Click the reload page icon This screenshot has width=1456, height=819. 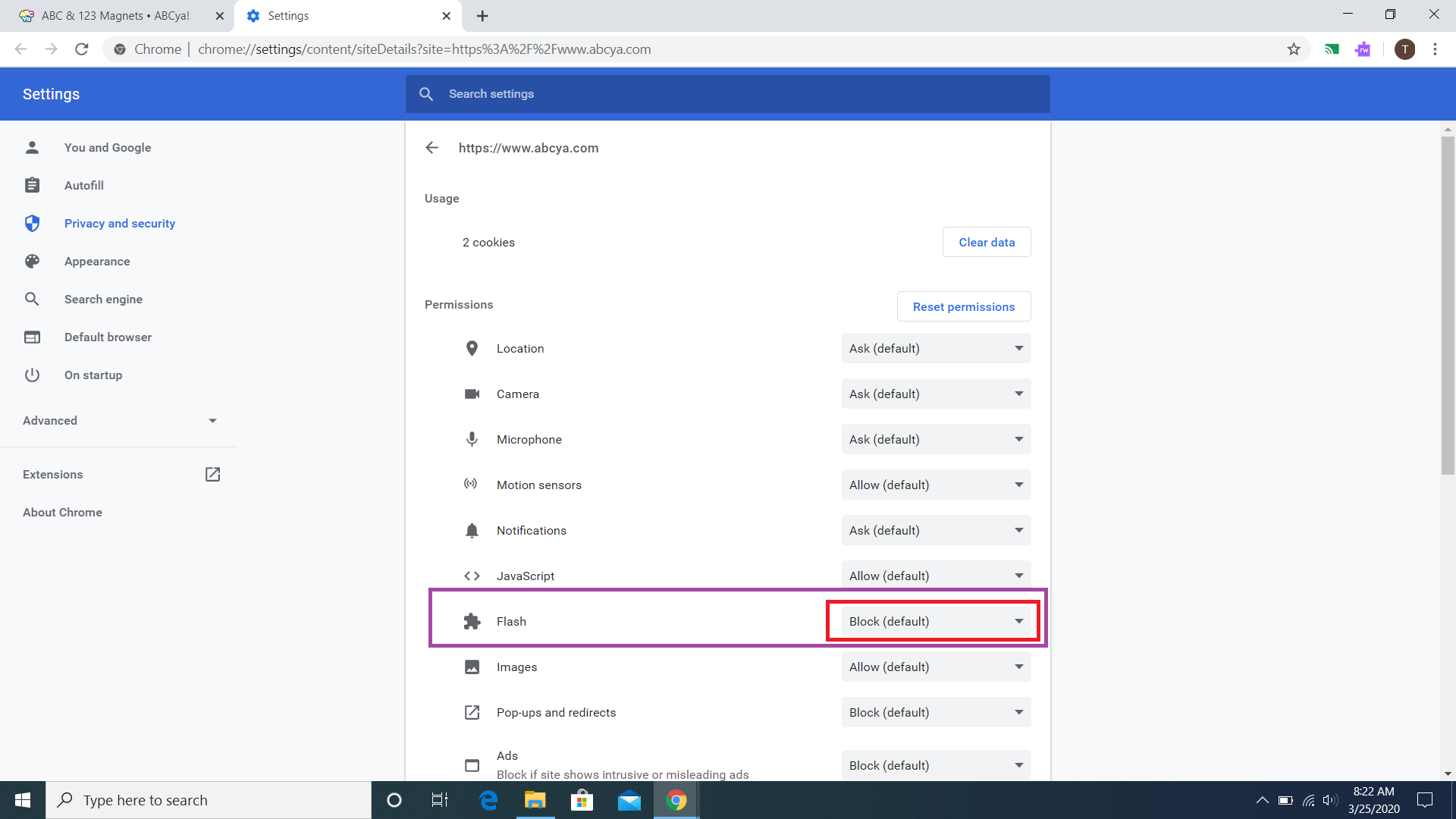click(82, 49)
